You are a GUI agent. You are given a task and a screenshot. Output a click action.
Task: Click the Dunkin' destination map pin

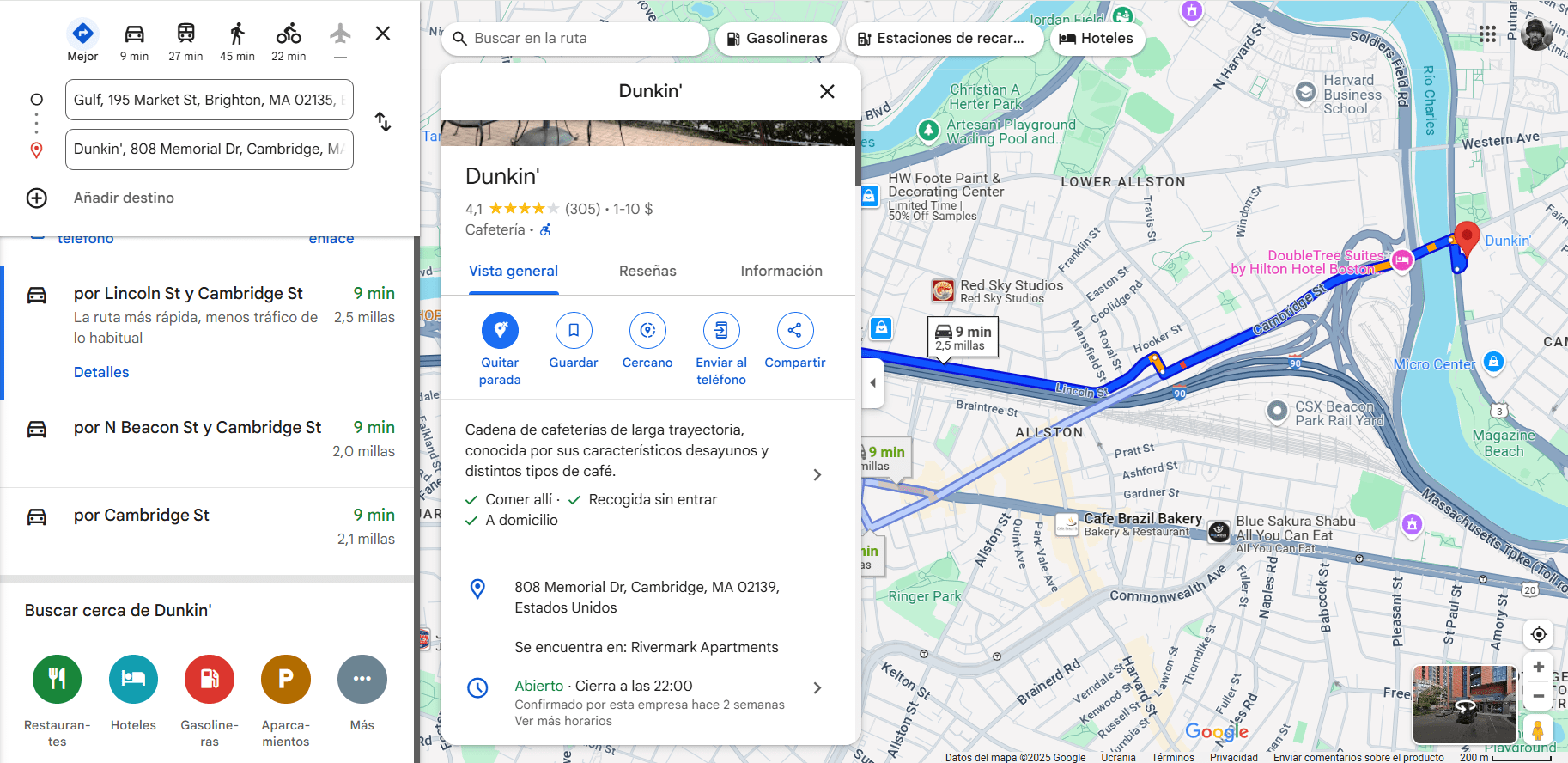click(1467, 238)
